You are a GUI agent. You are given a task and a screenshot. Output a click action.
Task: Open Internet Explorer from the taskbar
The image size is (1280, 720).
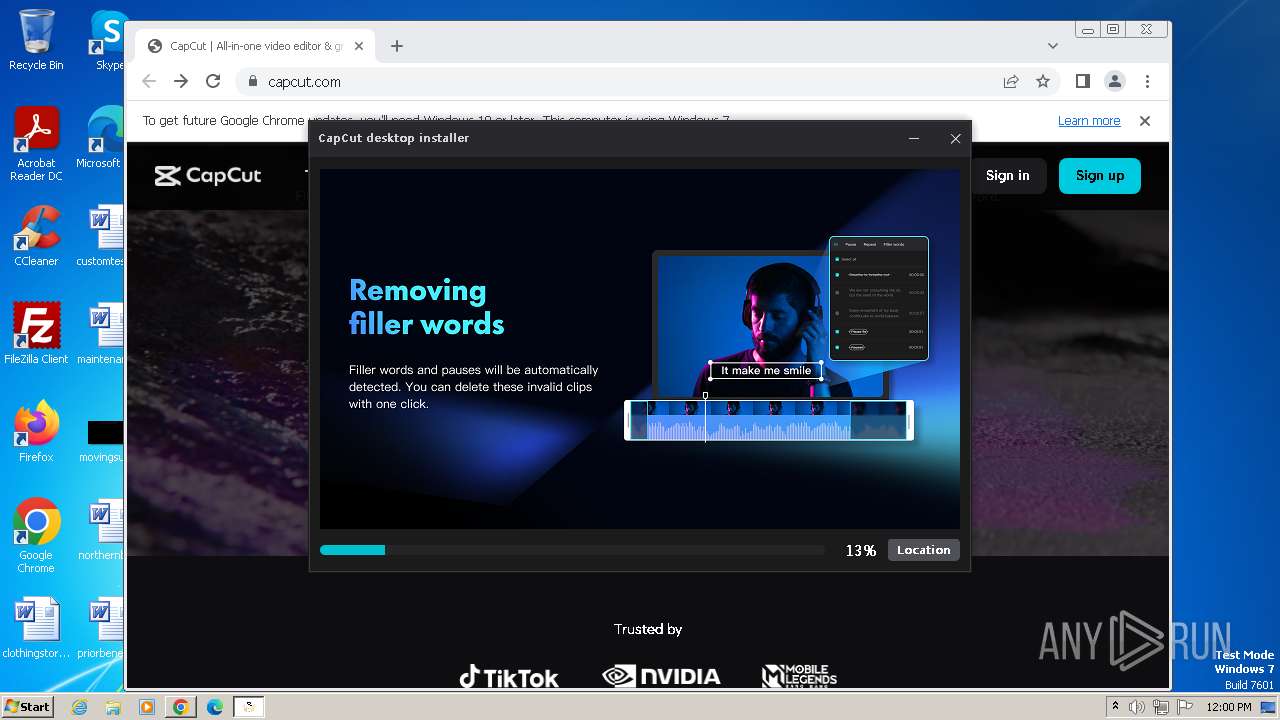point(80,707)
